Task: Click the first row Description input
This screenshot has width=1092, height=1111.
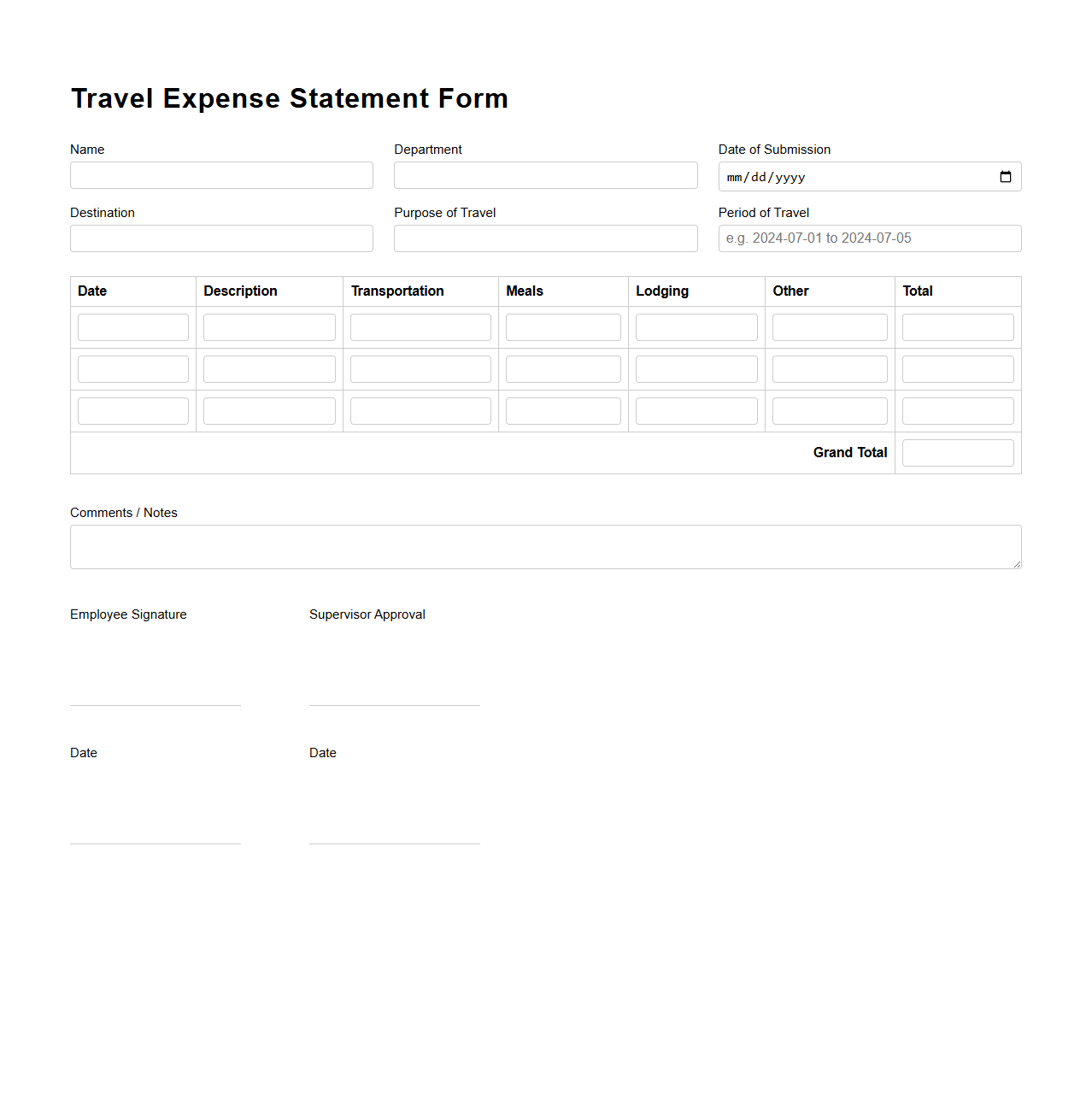Action: click(x=269, y=326)
